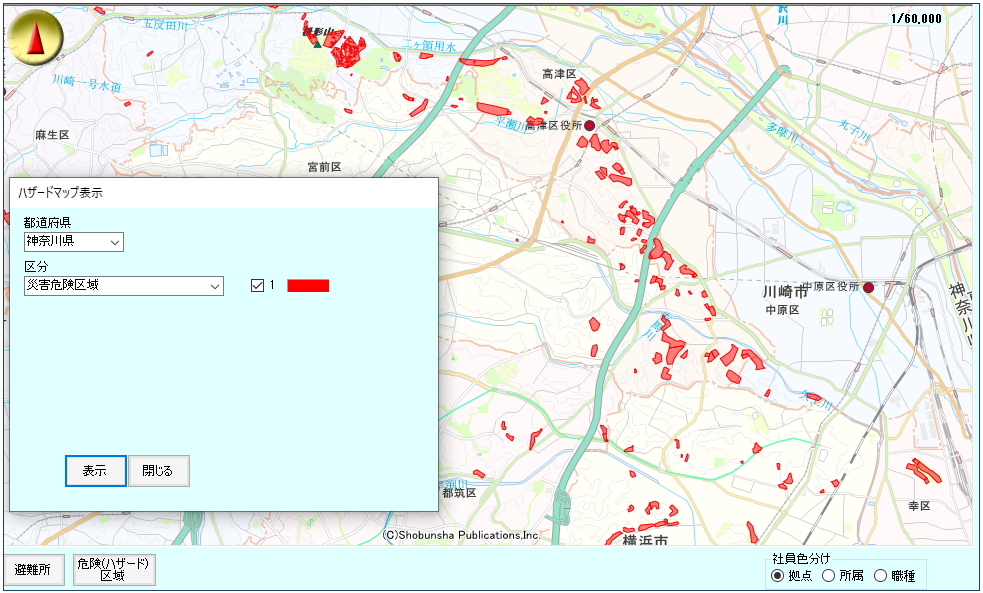Uncheck the checkbox labeled 1
Viewport: 983px width, 593px height.
(257, 286)
